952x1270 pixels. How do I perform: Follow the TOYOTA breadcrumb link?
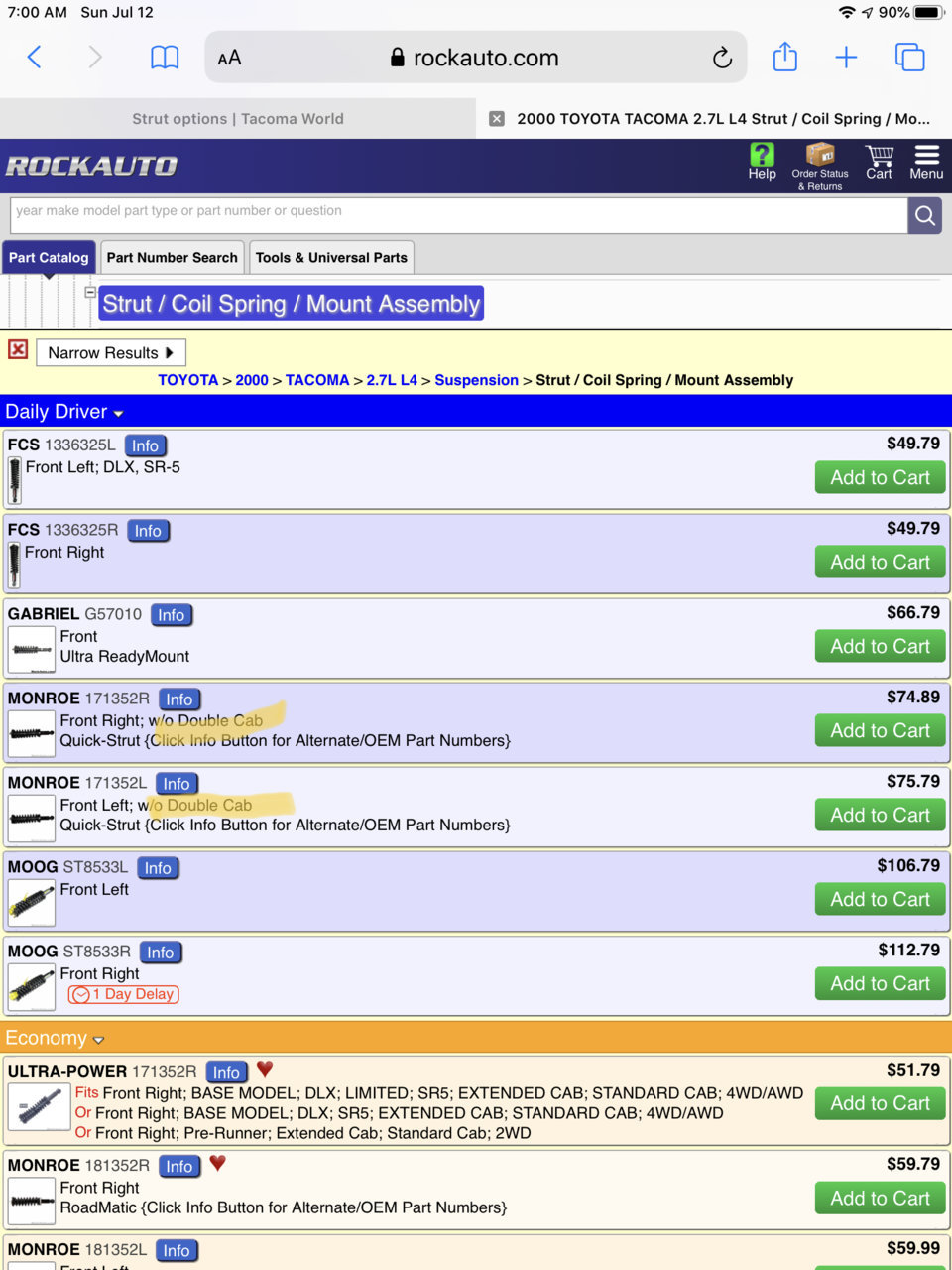click(187, 380)
